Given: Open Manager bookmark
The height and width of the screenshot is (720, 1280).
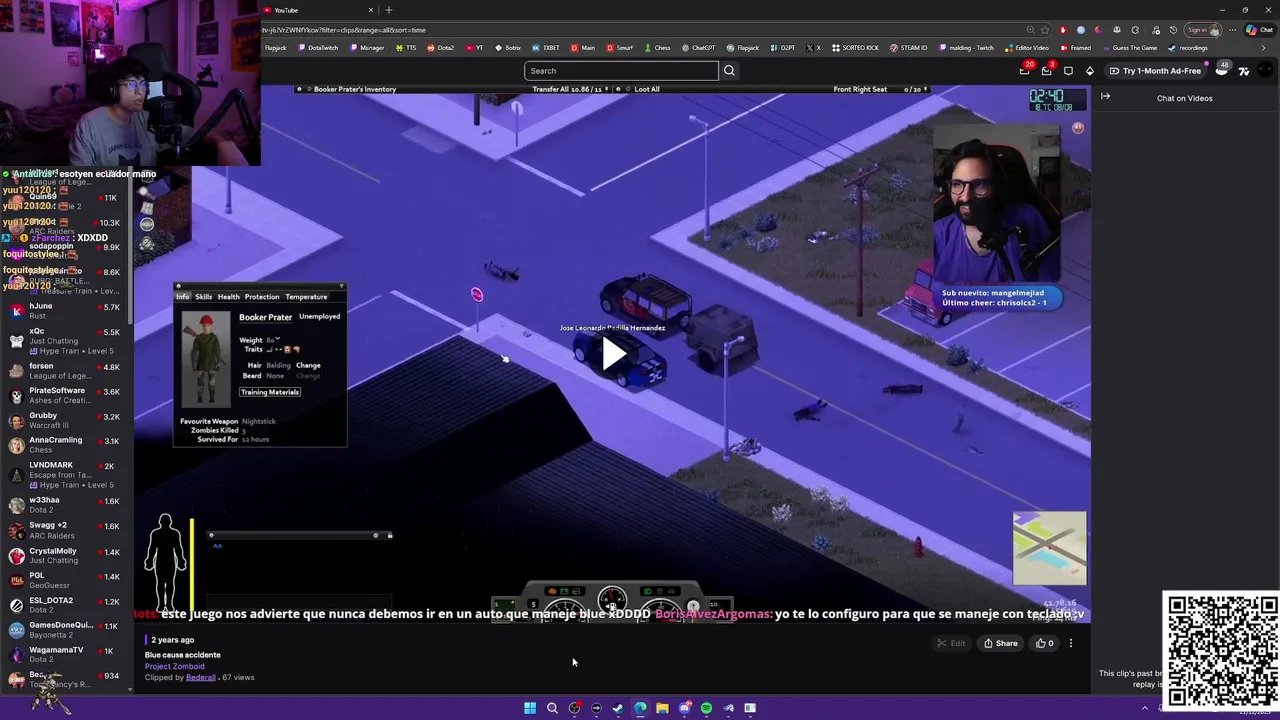Looking at the screenshot, I should [366, 48].
